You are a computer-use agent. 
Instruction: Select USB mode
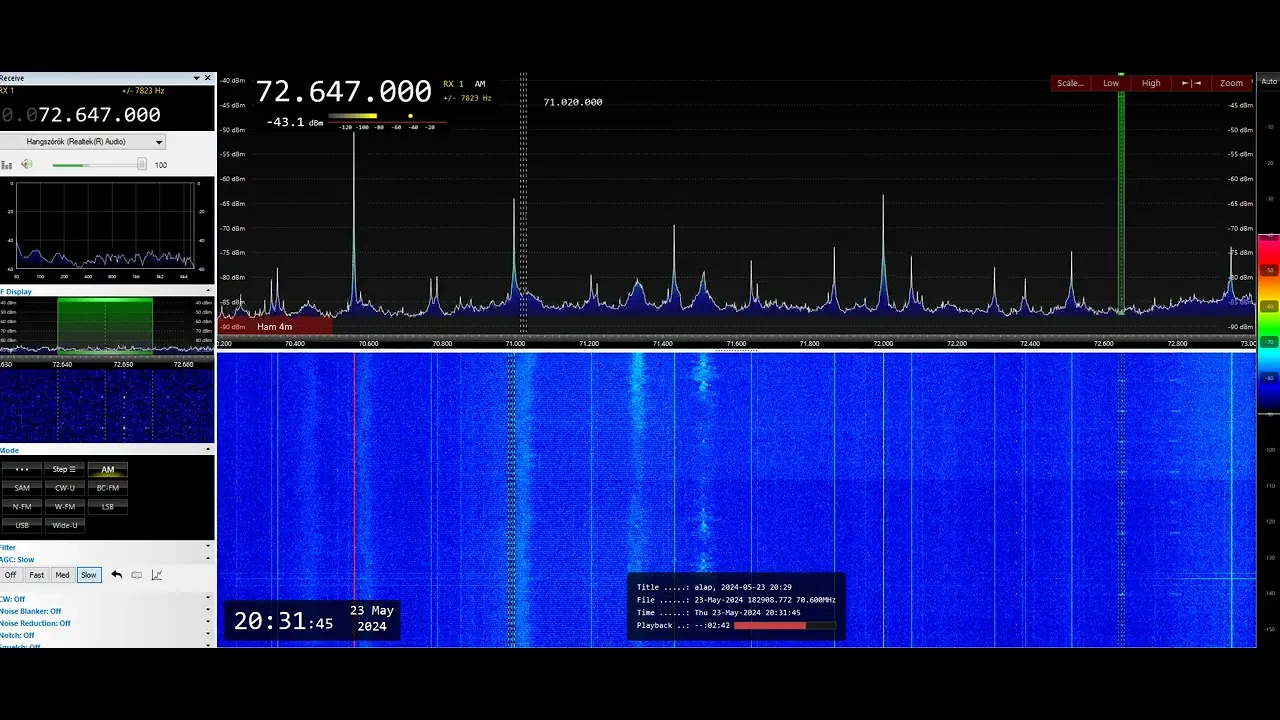[22, 525]
